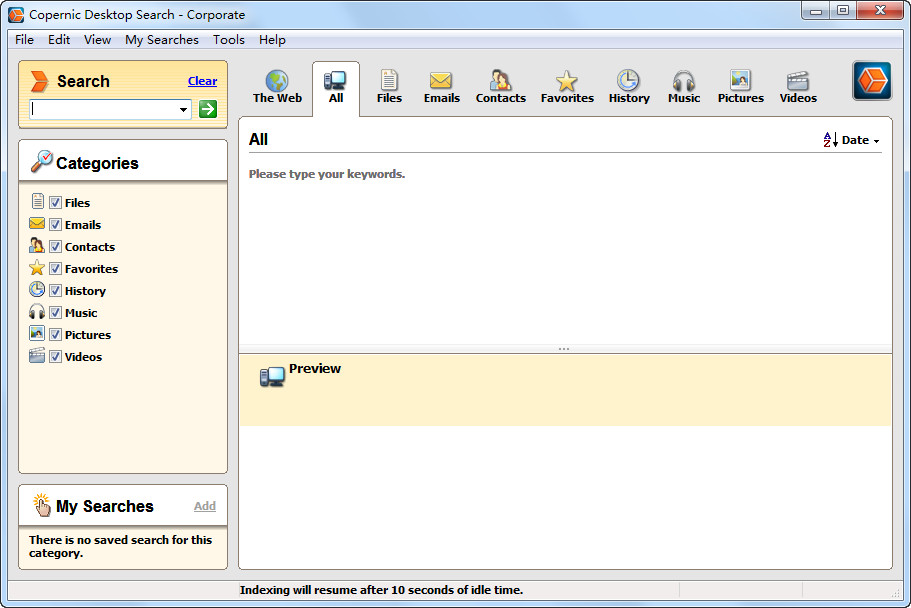Click the indexing status bar message
911x608 pixels.
pos(381,590)
